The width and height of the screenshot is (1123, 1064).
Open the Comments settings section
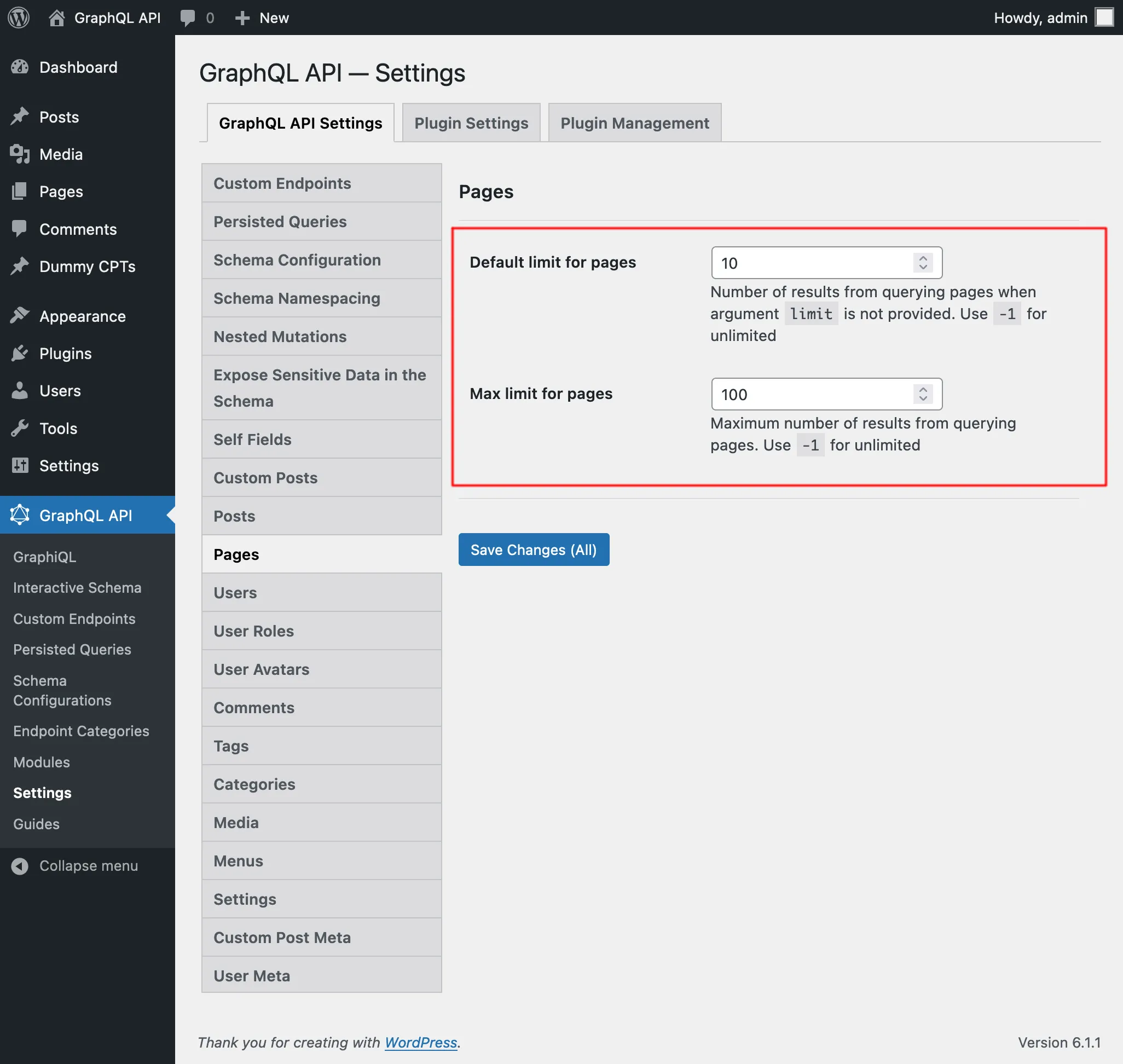[322, 707]
